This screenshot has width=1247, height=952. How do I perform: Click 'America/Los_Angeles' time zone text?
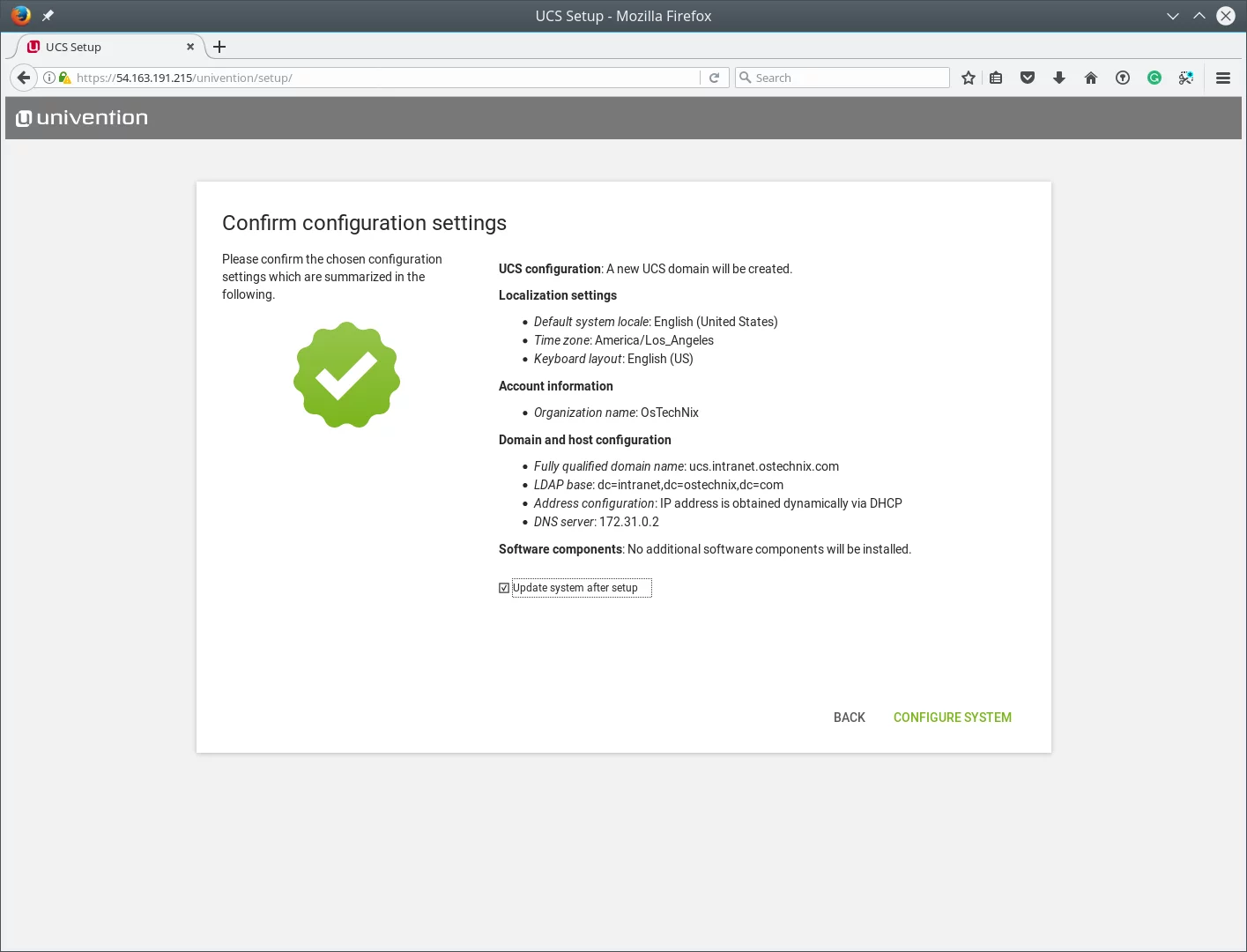point(654,340)
